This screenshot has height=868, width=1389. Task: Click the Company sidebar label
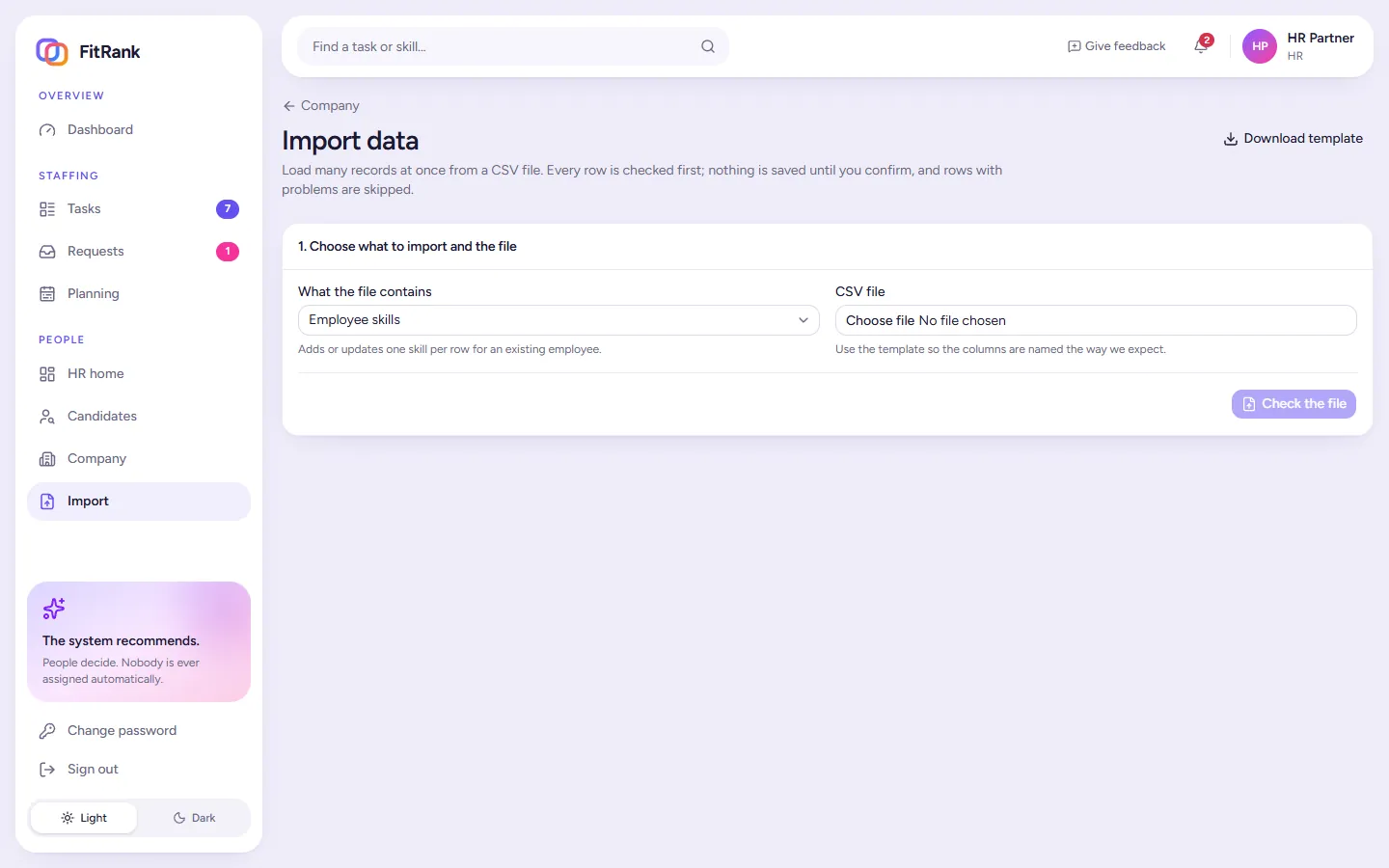coord(96,459)
